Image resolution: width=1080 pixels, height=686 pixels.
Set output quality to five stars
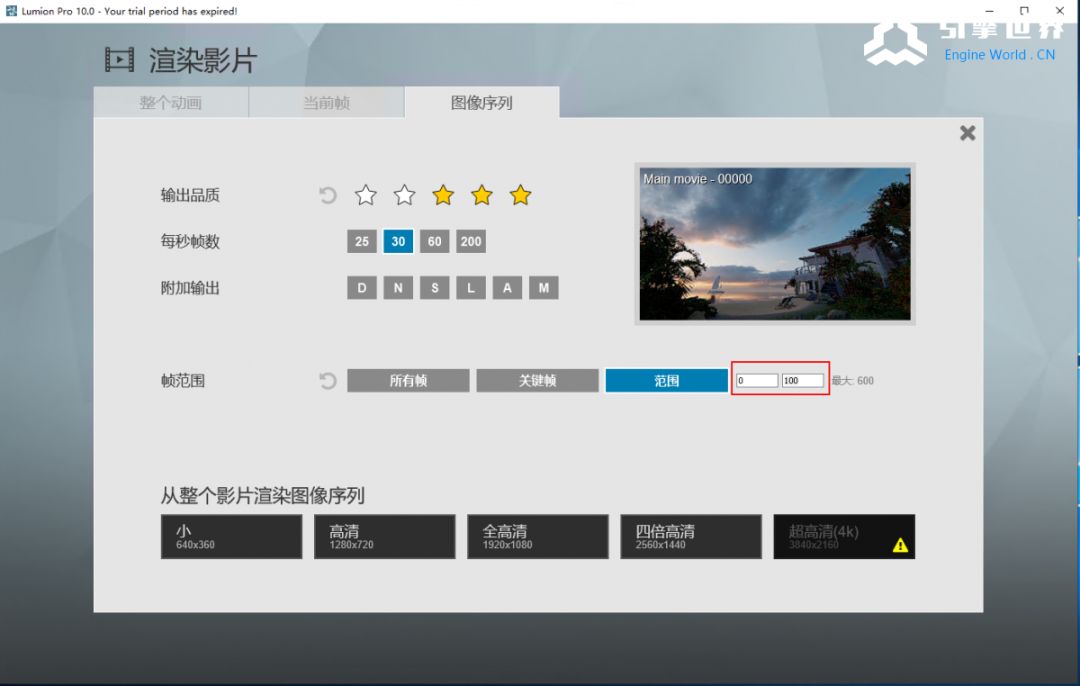pyautogui.click(x=521, y=196)
